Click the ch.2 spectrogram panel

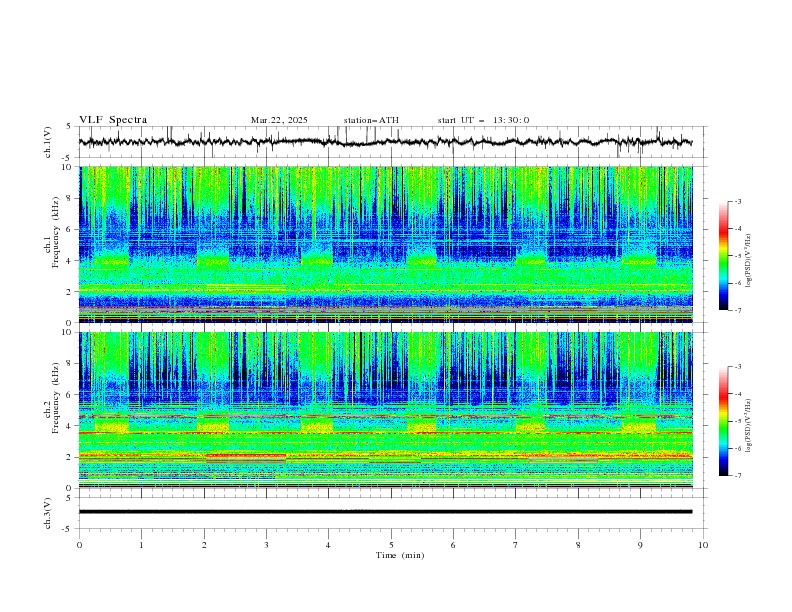pyautogui.click(x=386, y=410)
